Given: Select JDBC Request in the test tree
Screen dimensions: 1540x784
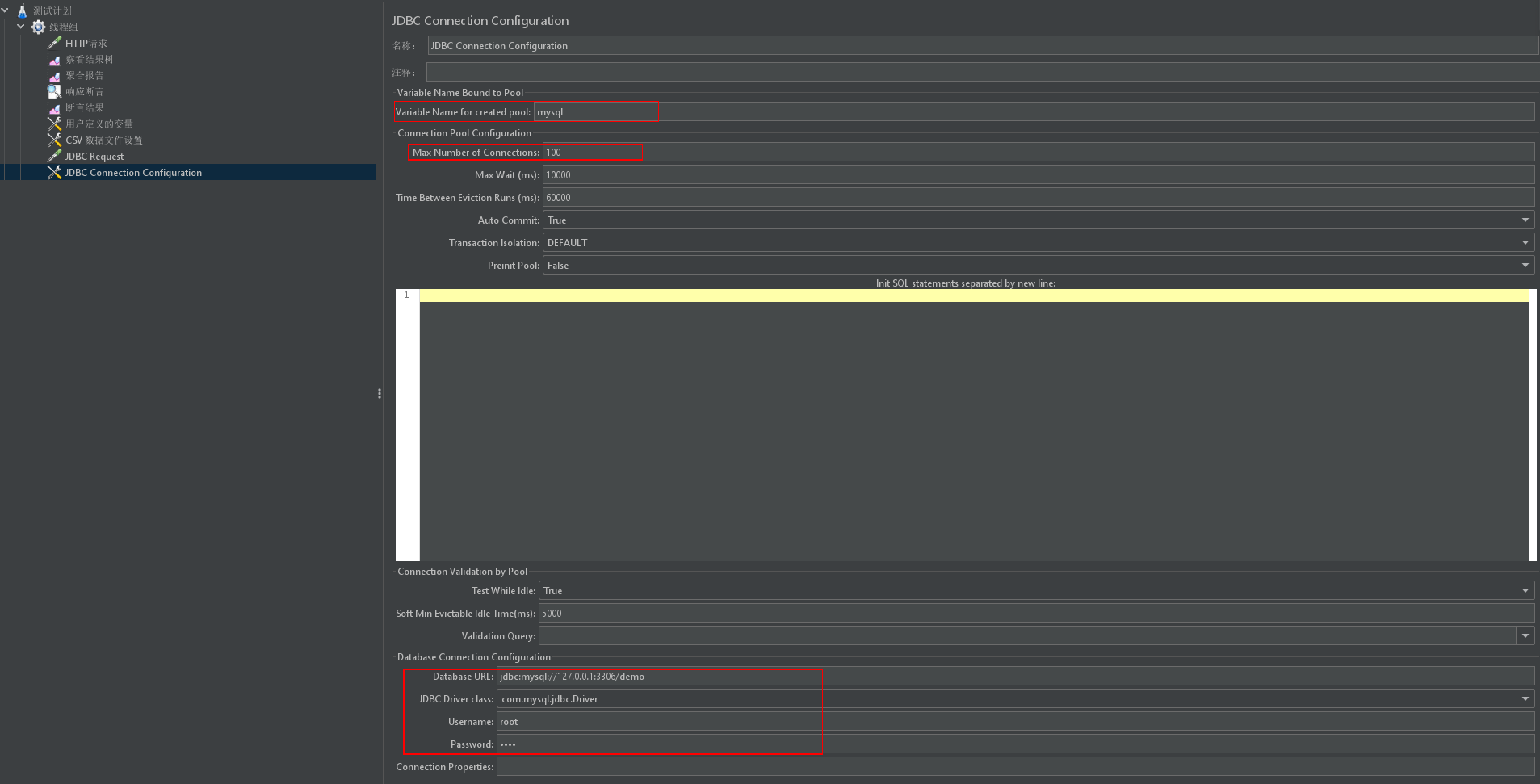Looking at the screenshot, I should pos(94,156).
